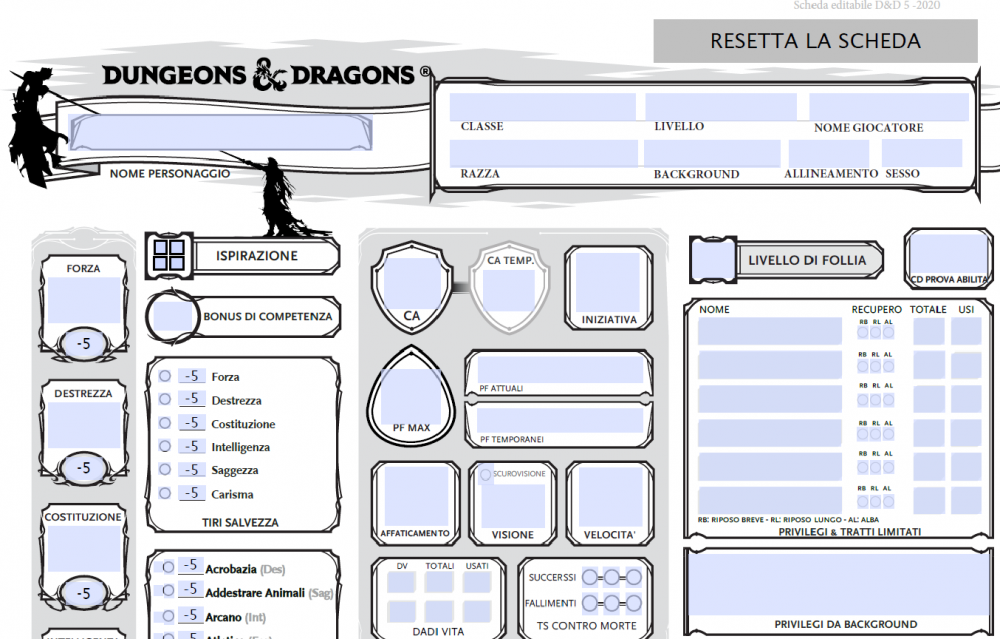This screenshot has height=639, width=1000.
Task: Click the Iniziativa field
Action: (608, 282)
